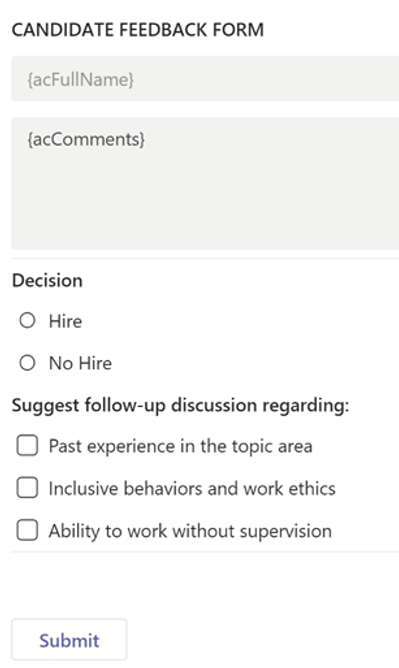The width and height of the screenshot is (399, 668).
Task: Tick the Ability to work without supervision checkbox
Action: (27, 530)
